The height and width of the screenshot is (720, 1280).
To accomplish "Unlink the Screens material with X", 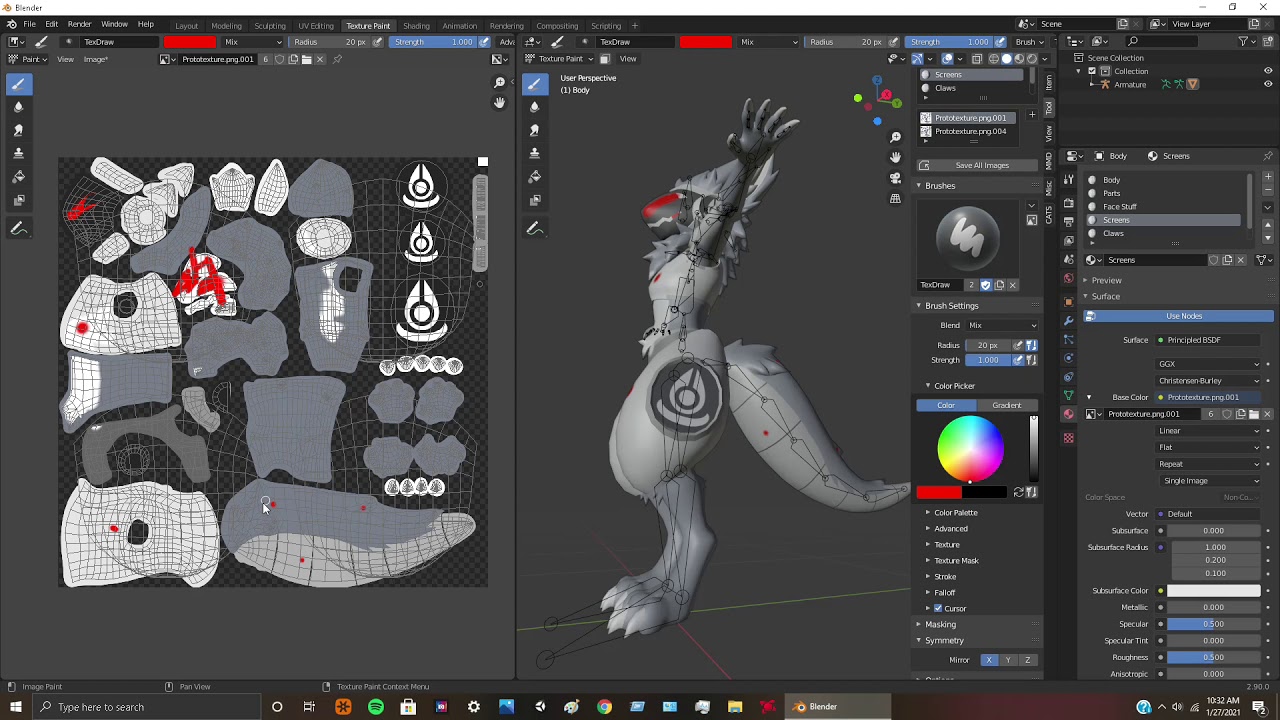I will click(x=1241, y=260).
